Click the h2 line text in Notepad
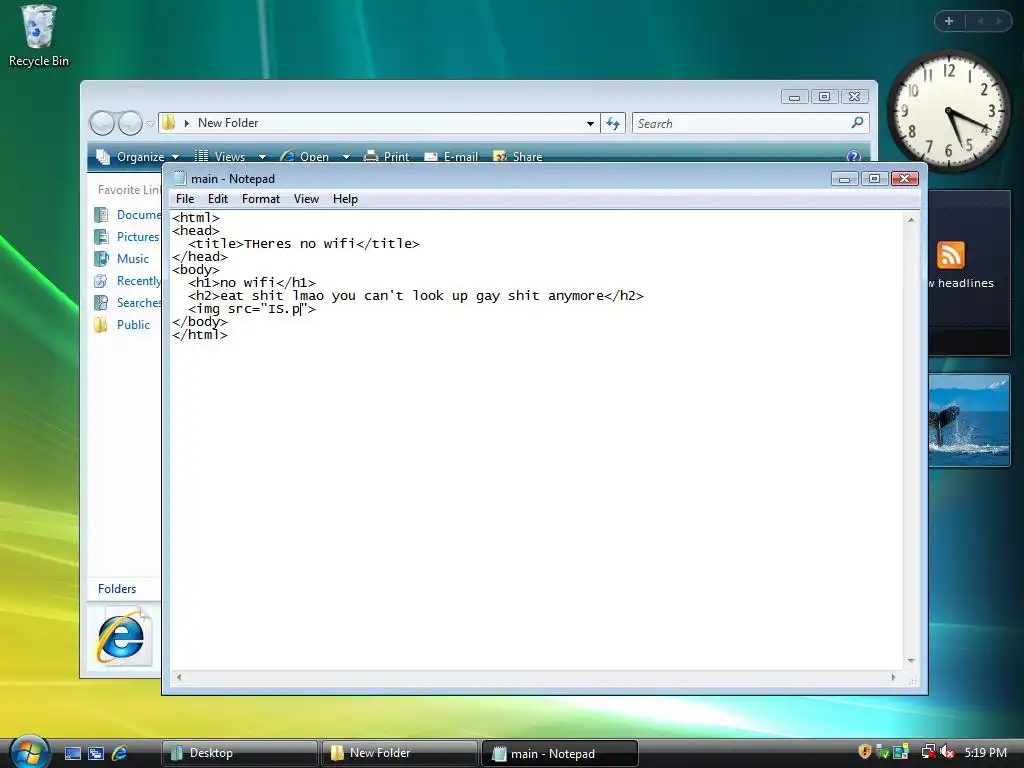Image resolution: width=1024 pixels, height=768 pixels. point(415,296)
